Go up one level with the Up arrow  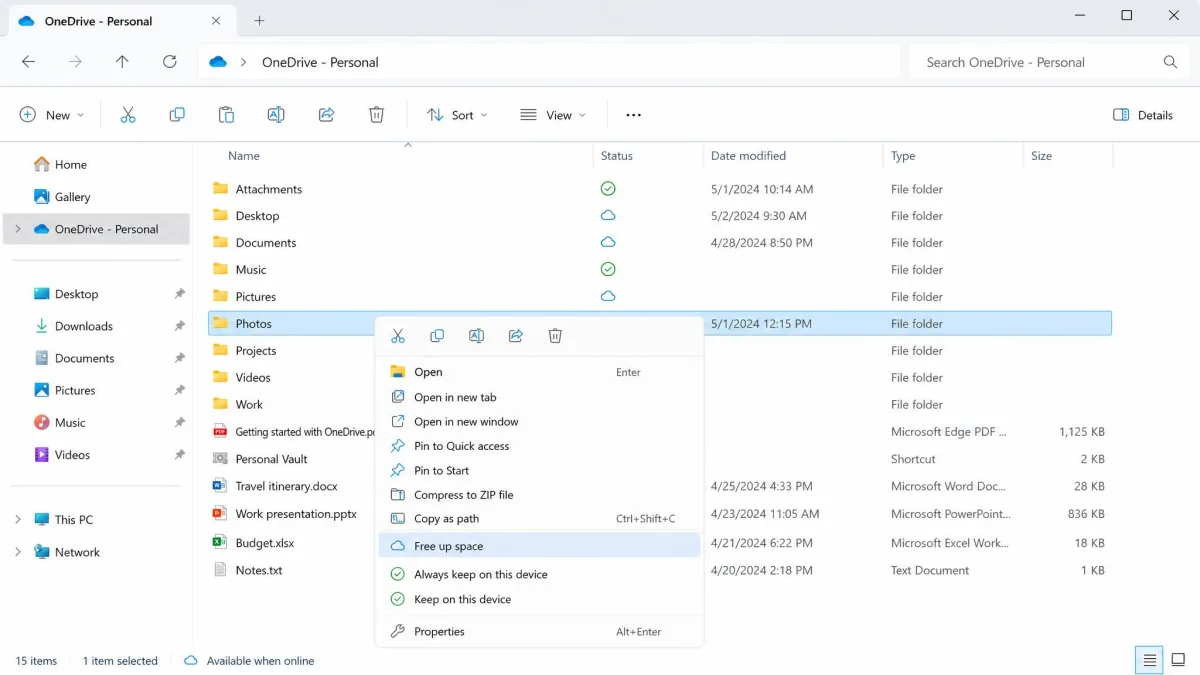[122, 62]
